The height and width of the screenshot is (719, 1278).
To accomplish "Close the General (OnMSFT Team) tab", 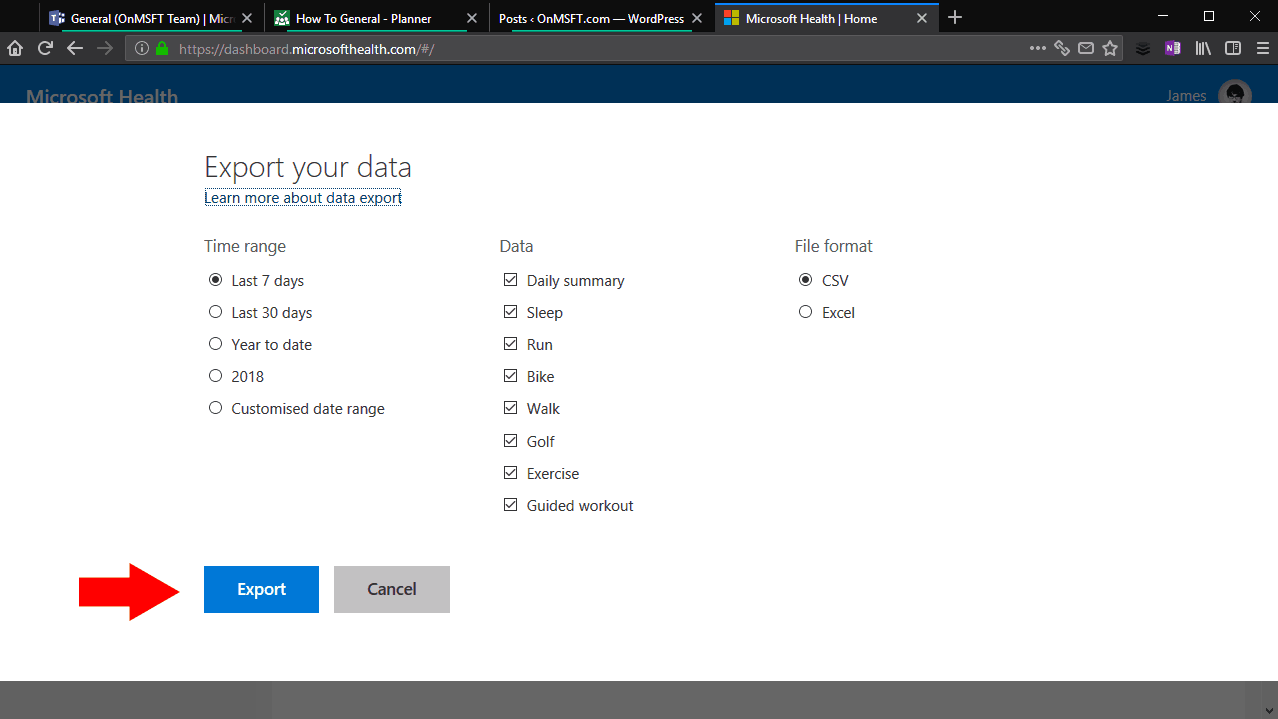I will tap(247, 18).
